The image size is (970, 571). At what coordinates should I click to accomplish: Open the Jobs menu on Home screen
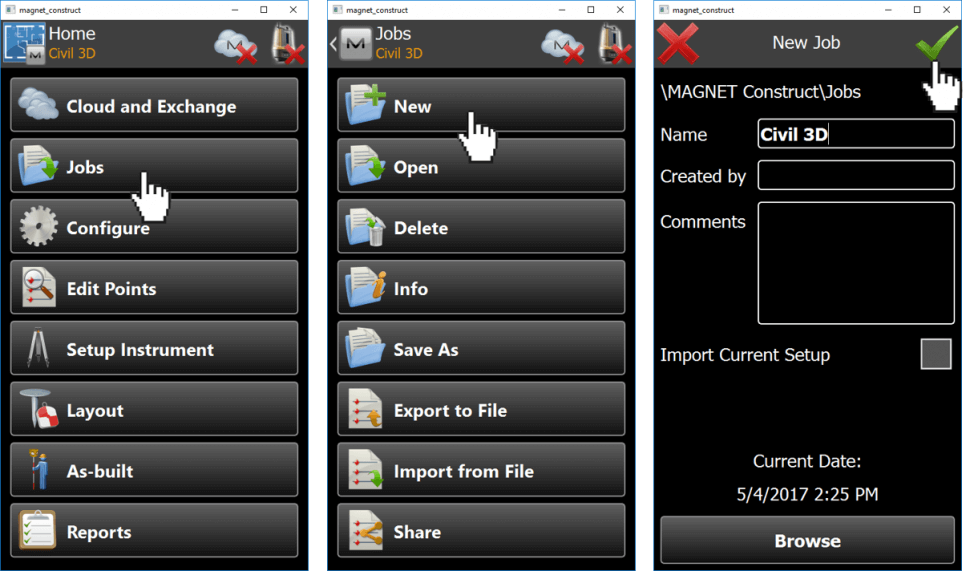[154, 166]
